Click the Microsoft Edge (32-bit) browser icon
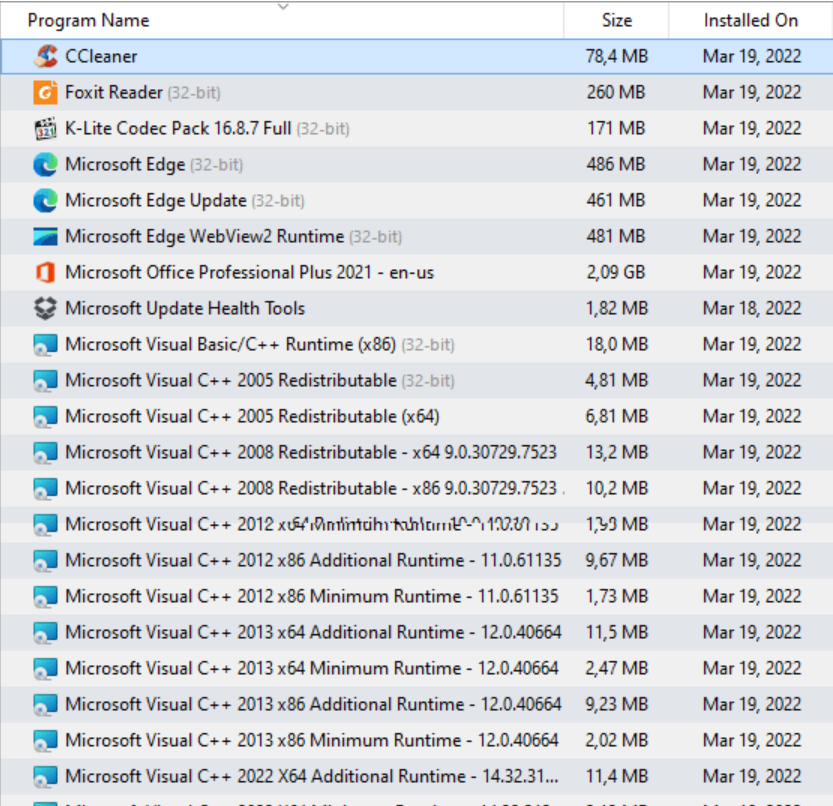833x806 pixels. pos(45,165)
